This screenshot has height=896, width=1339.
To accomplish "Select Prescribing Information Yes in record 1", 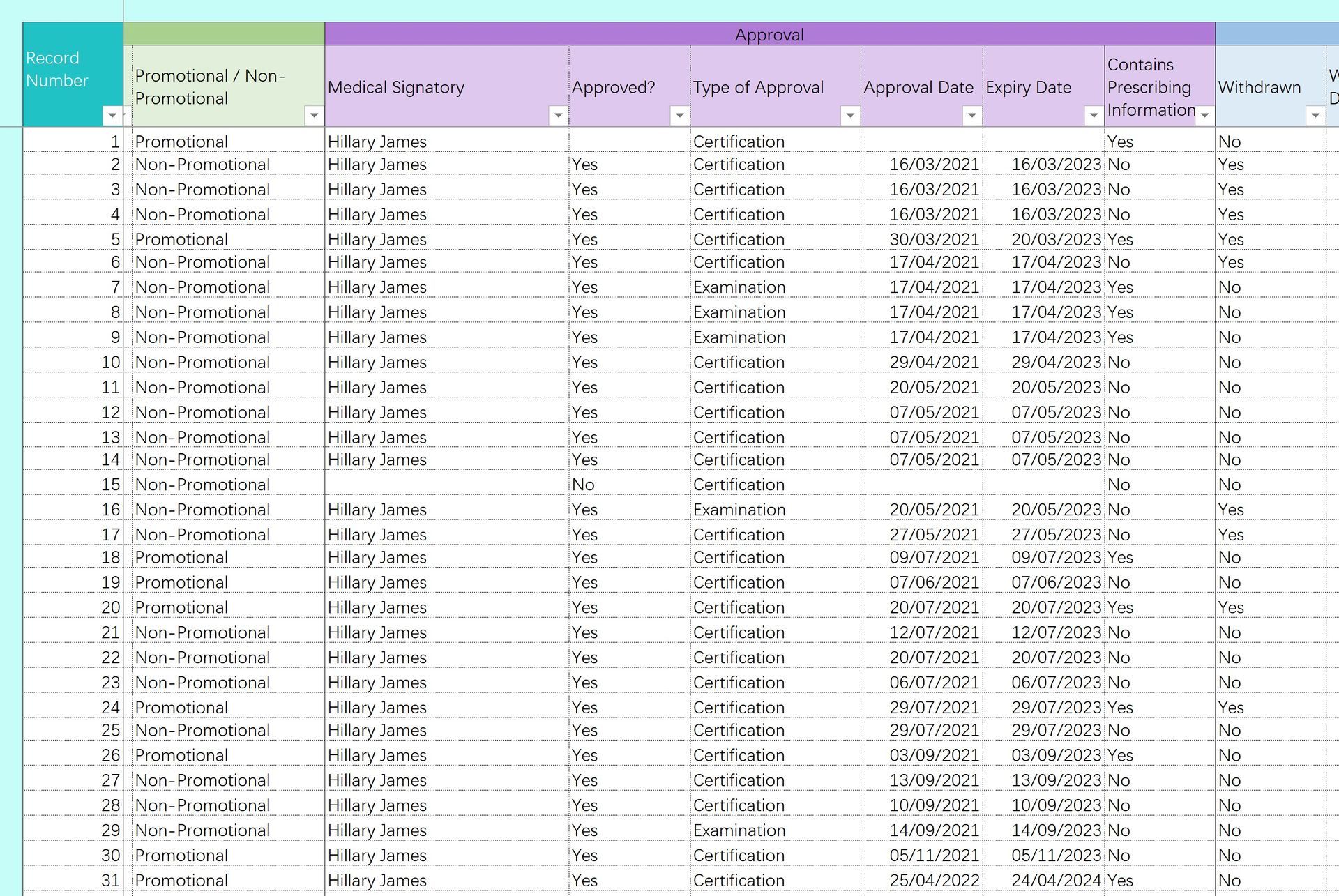I will click(1160, 141).
